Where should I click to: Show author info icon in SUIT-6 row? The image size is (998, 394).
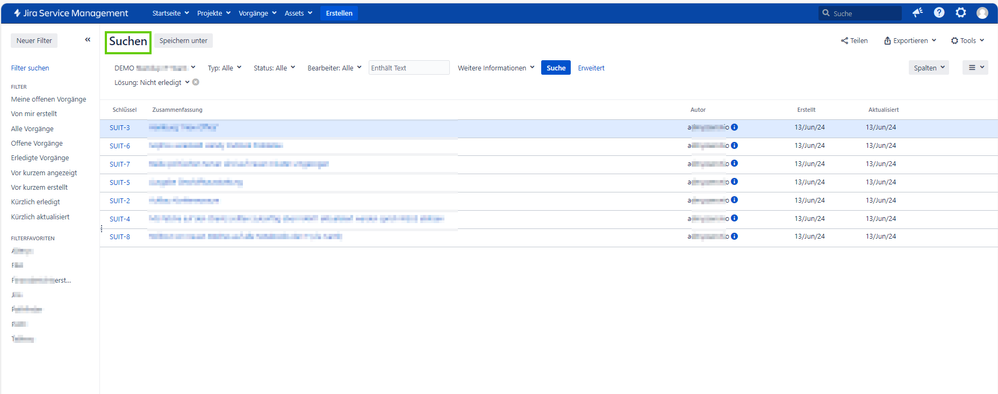[x=734, y=146]
